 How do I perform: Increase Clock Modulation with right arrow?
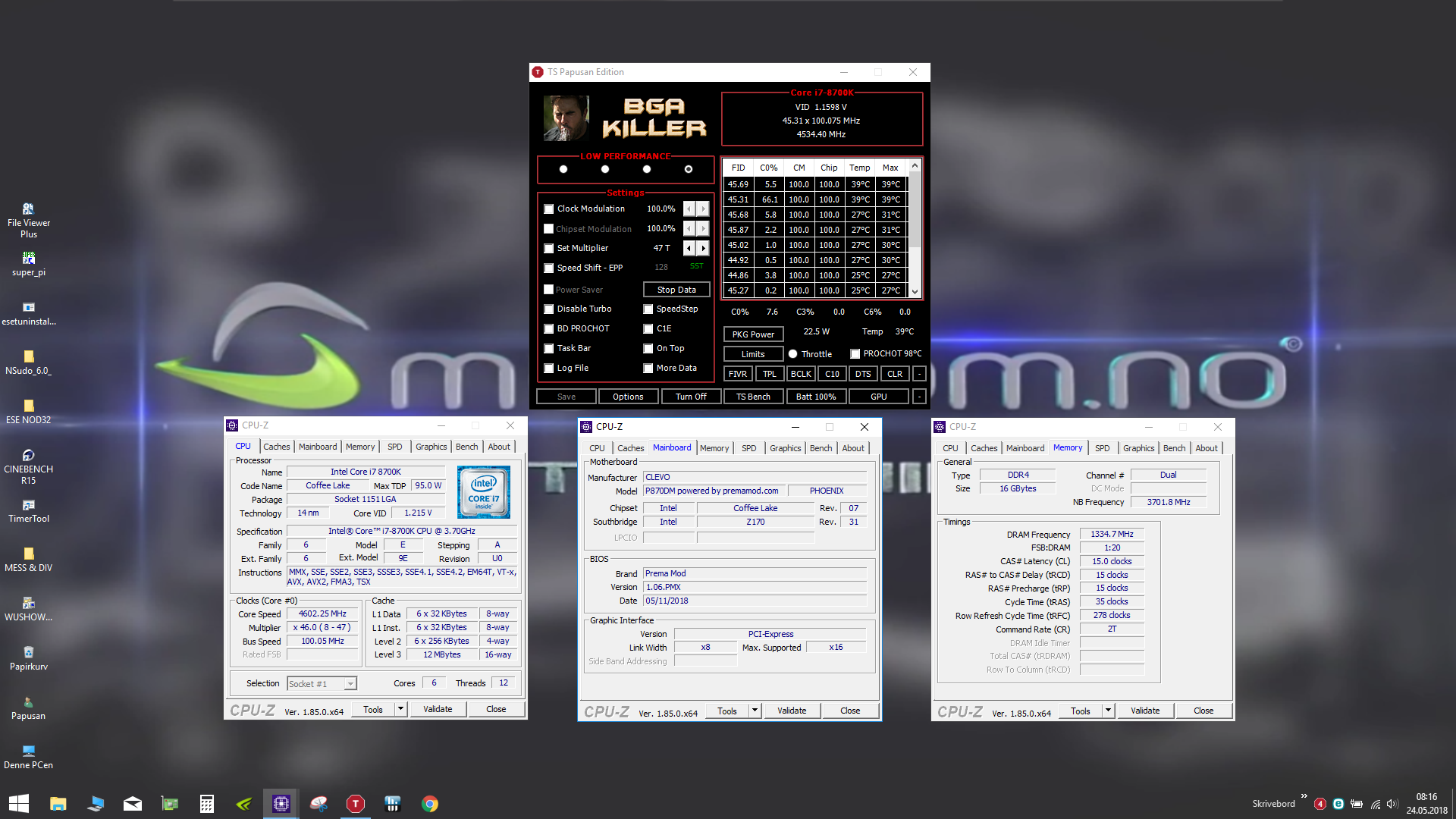tap(704, 209)
